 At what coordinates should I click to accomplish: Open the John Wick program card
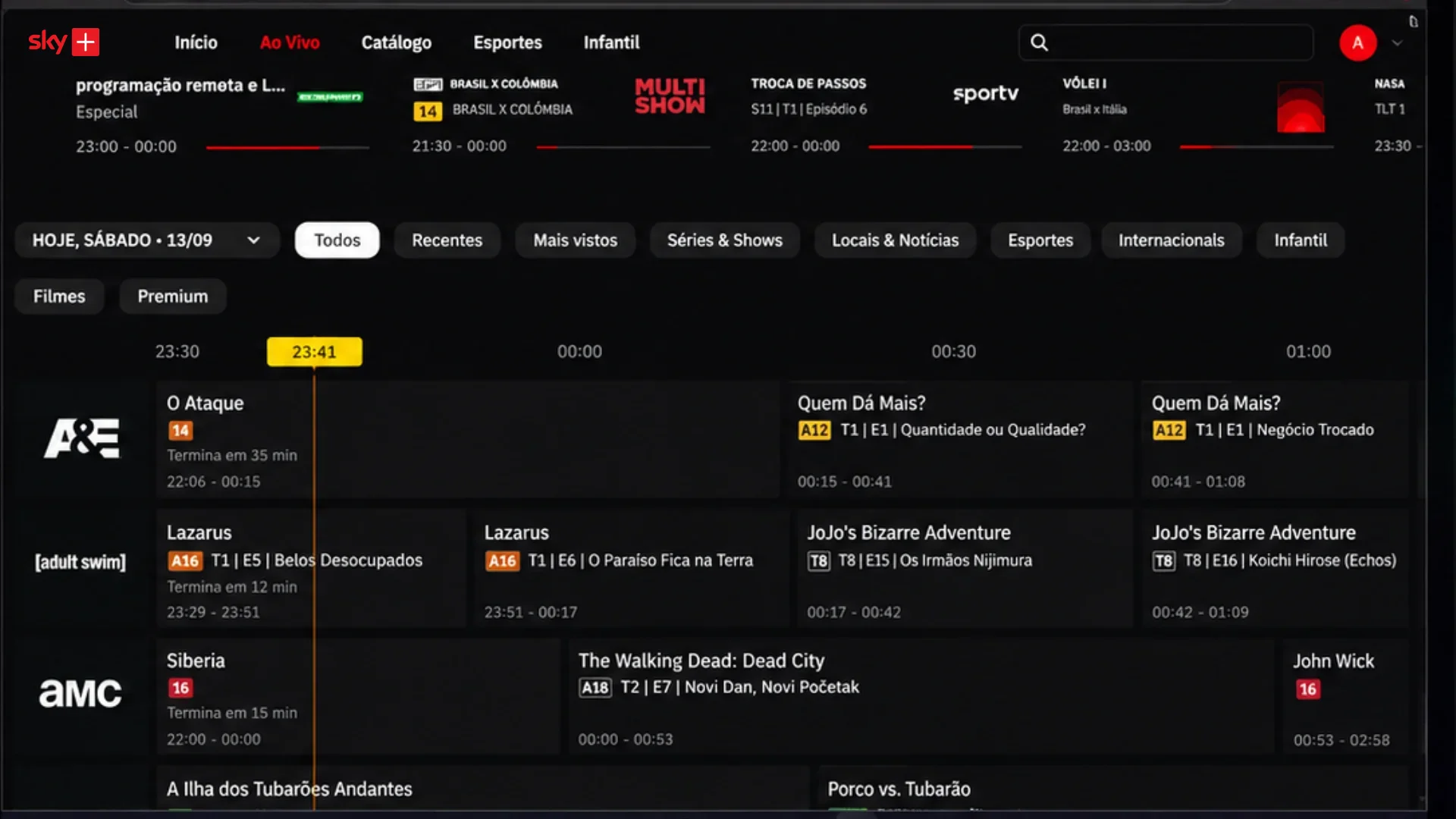coord(1345,697)
